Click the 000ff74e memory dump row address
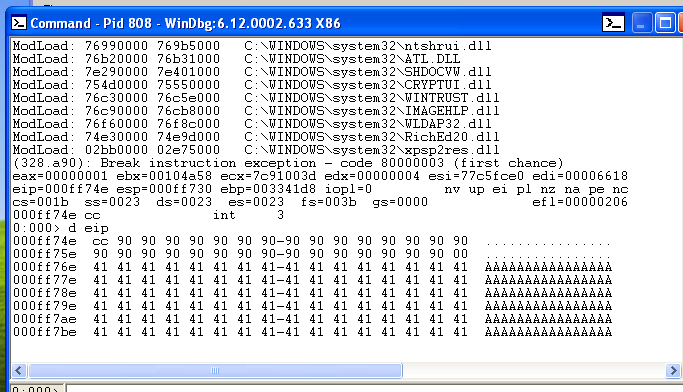 coord(44,241)
